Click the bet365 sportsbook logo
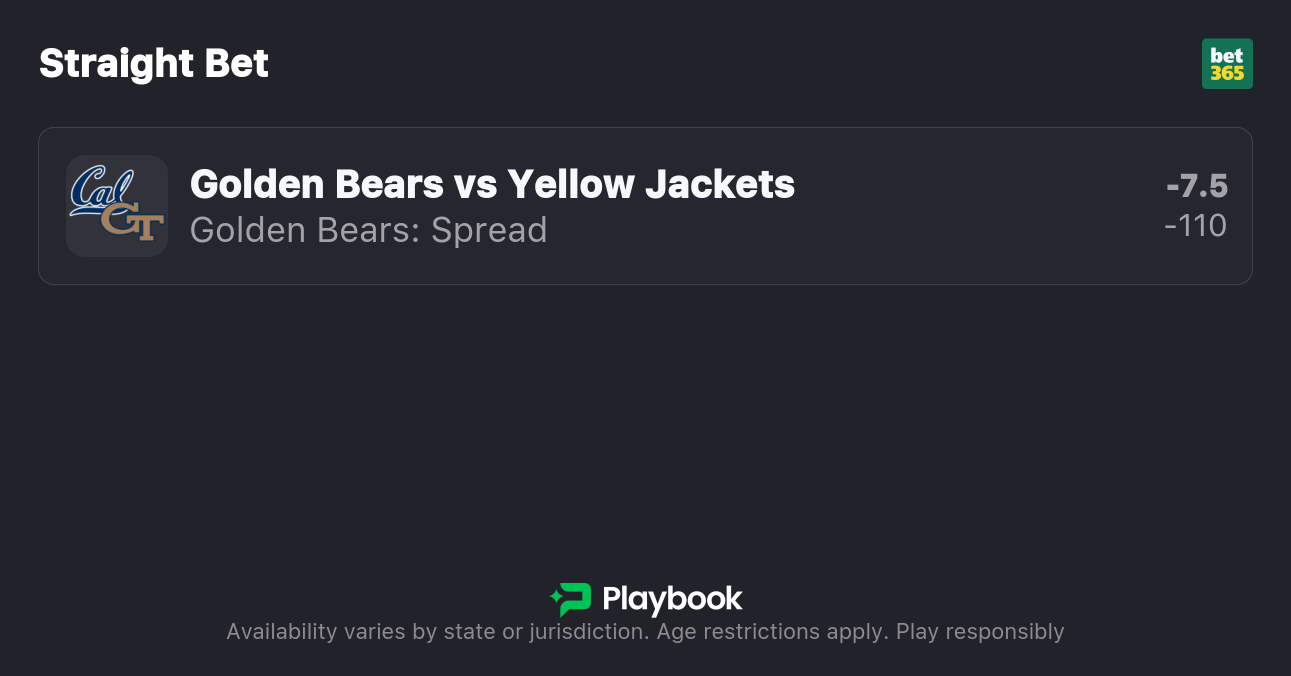Image resolution: width=1291 pixels, height=676 pixels. (1227, 64)
